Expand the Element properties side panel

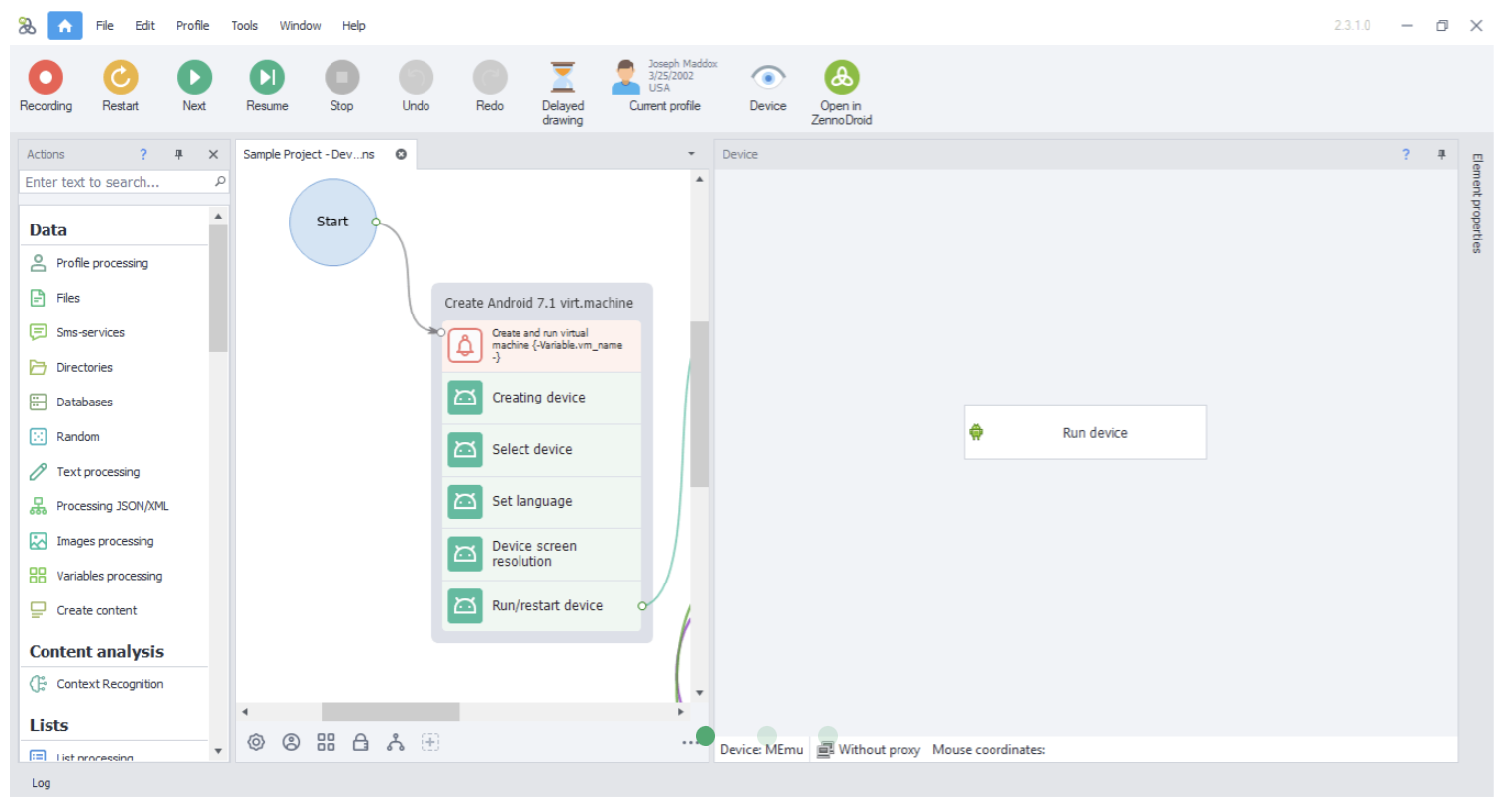coord(1477,204)
